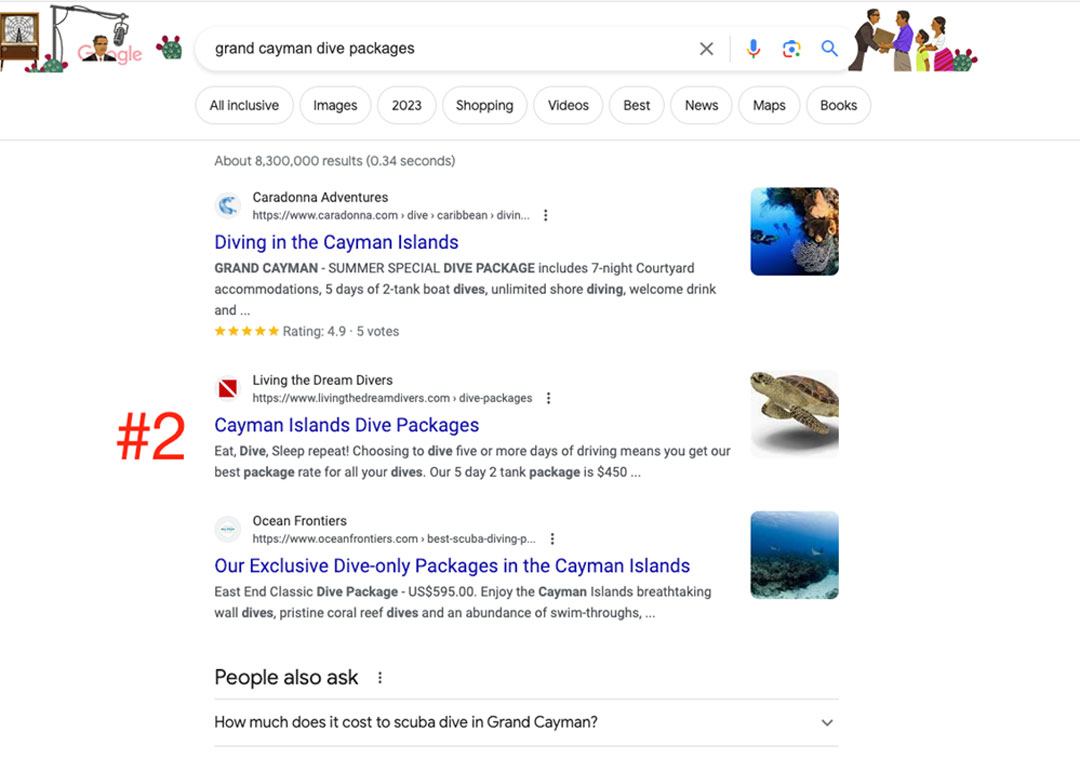Open more options for Ocean Frontiers result
Viewport: 1080px width, 759px height.
coord(552,539)
